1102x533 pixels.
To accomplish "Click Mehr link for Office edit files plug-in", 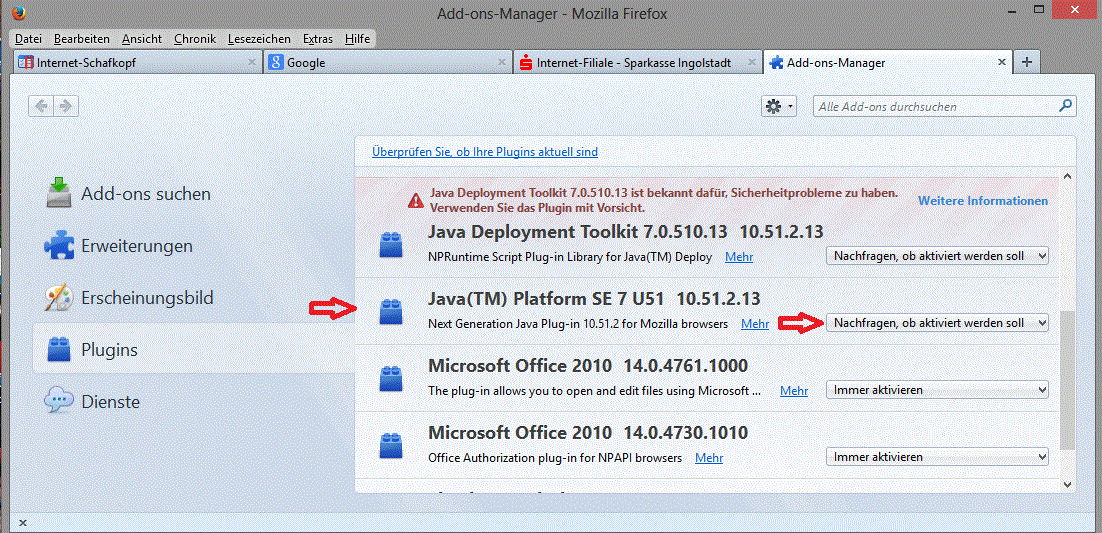I will click(793, 391).
